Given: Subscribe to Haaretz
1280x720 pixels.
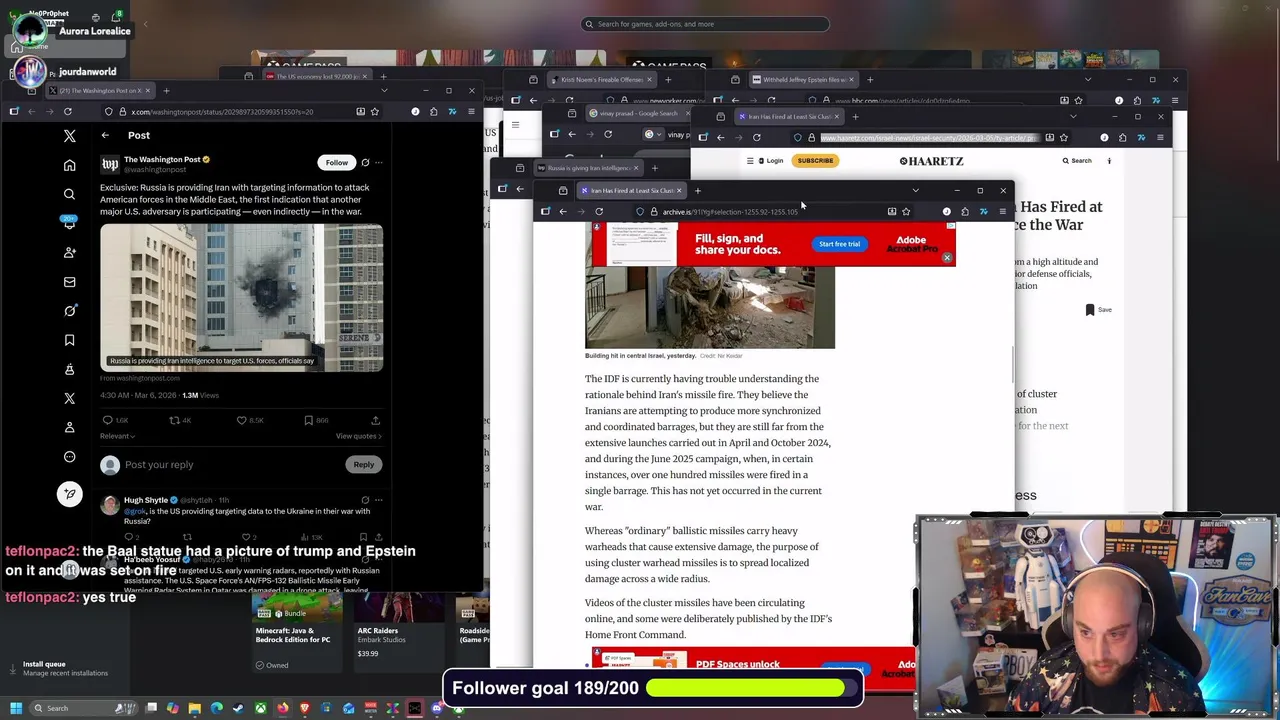Looking at the screenshot, I should (815, 161).
